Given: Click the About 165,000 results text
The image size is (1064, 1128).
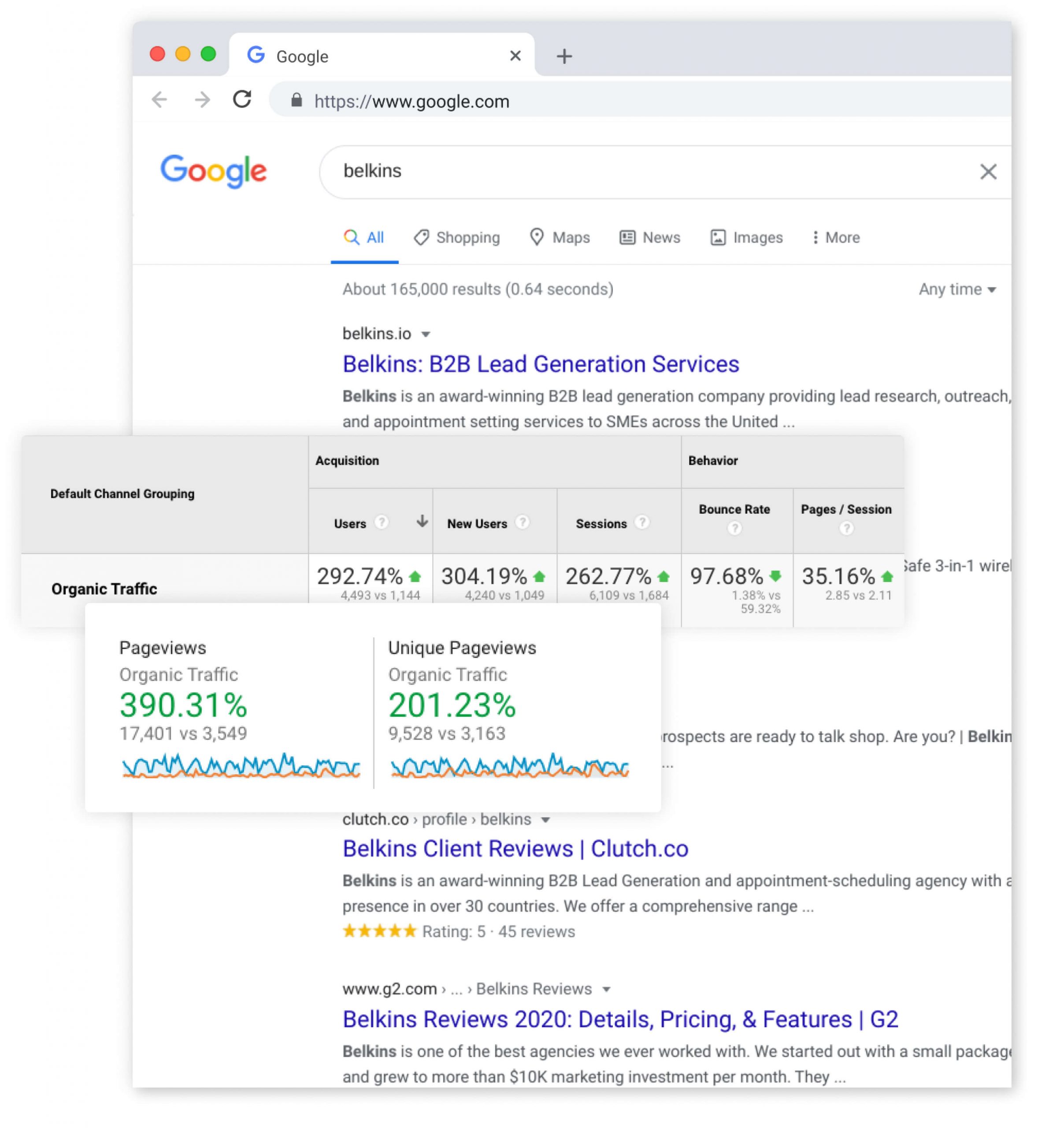Looking at the screenshot, I should tap(478, 289).
